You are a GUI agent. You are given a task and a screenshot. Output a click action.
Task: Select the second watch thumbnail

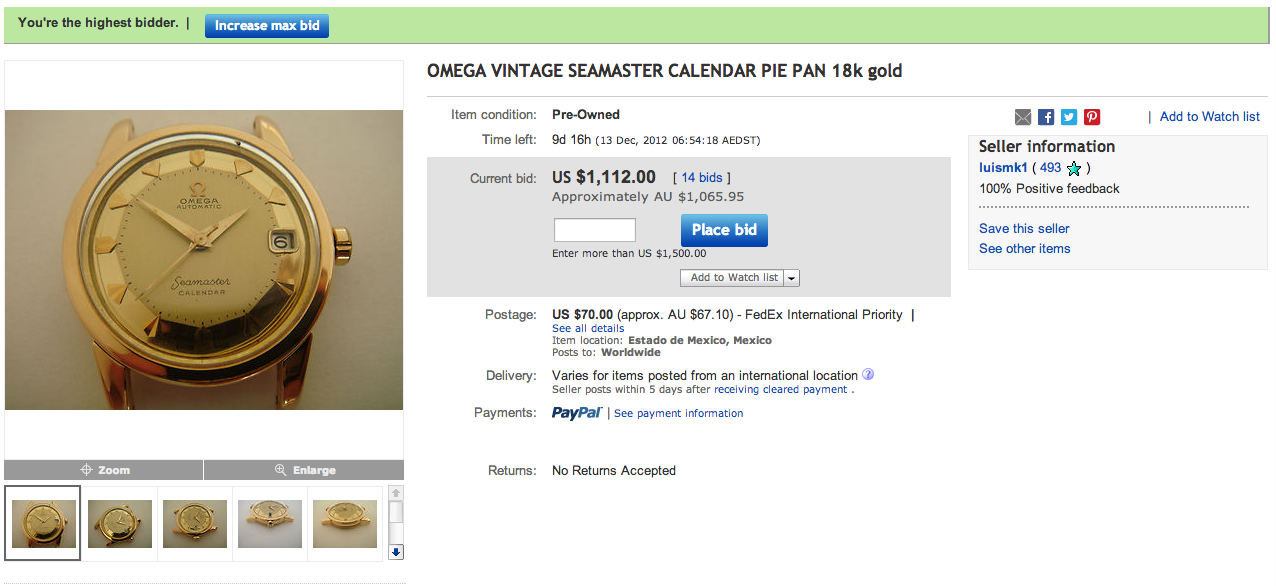pos(120,523)
